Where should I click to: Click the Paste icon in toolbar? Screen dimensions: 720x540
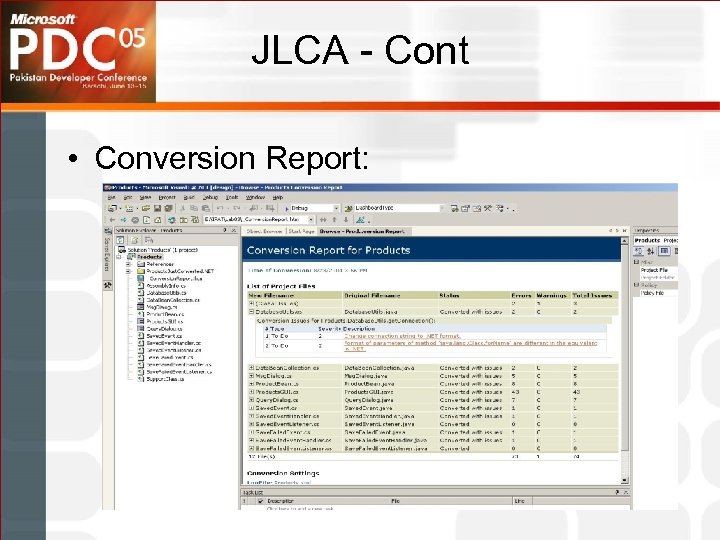click(205, 208)
